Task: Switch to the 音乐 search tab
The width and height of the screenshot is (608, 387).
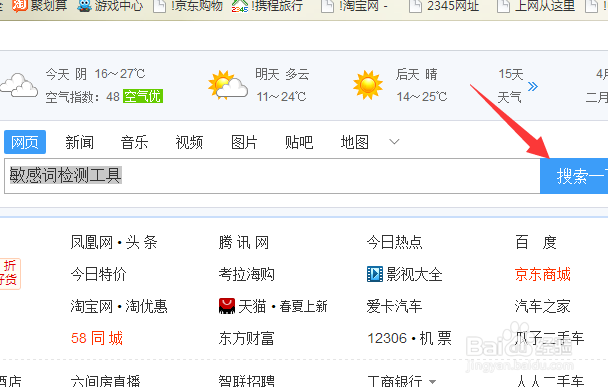Action: coord(135,142)
